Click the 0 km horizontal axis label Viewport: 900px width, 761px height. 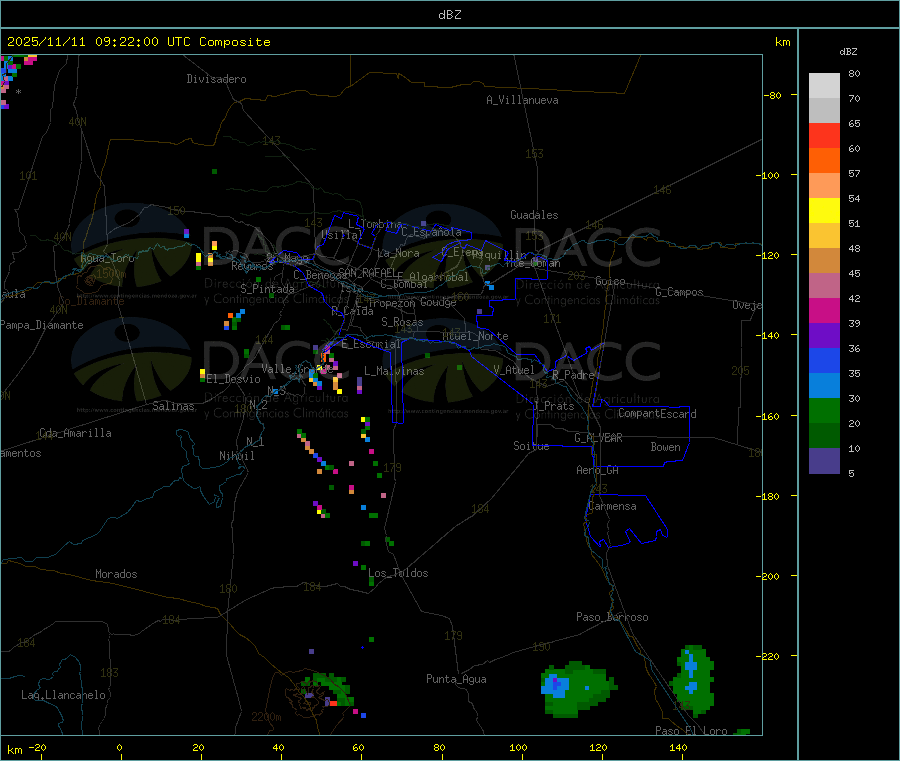click(119, 747)
